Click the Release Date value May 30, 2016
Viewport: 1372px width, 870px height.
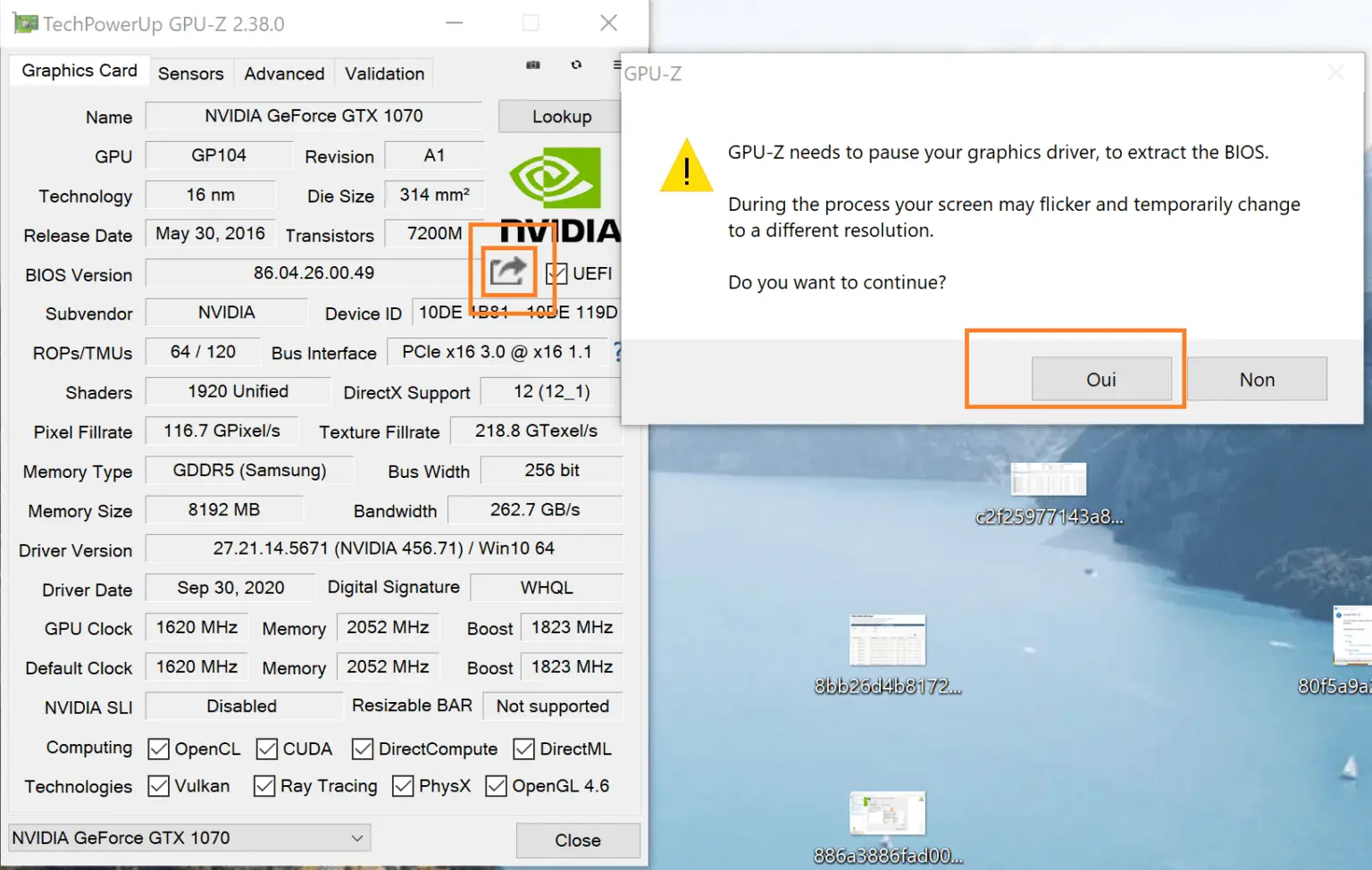(210, 234)
